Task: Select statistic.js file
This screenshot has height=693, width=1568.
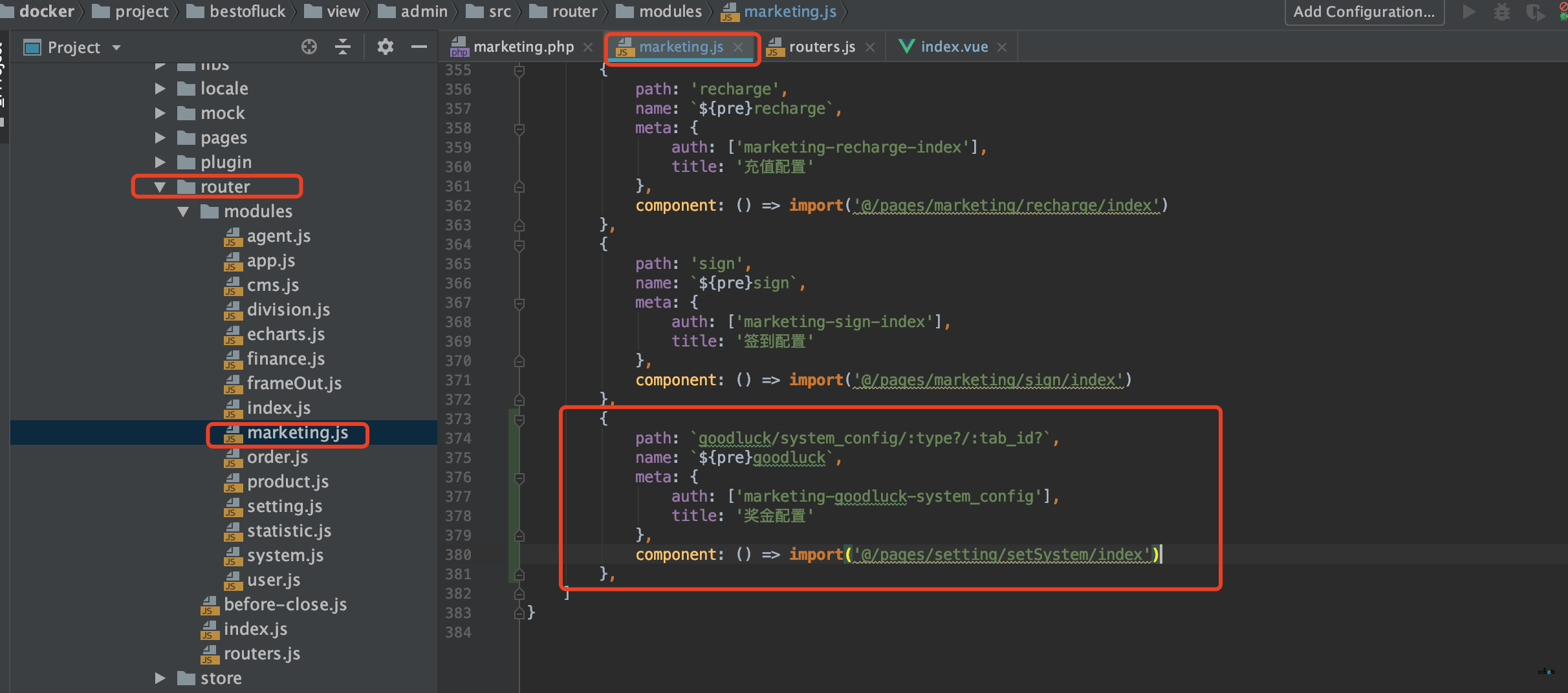Action: pos(278,531)
